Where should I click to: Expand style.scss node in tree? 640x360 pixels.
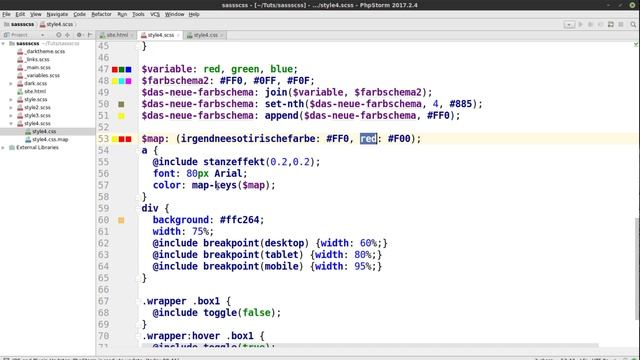(11, 99)
